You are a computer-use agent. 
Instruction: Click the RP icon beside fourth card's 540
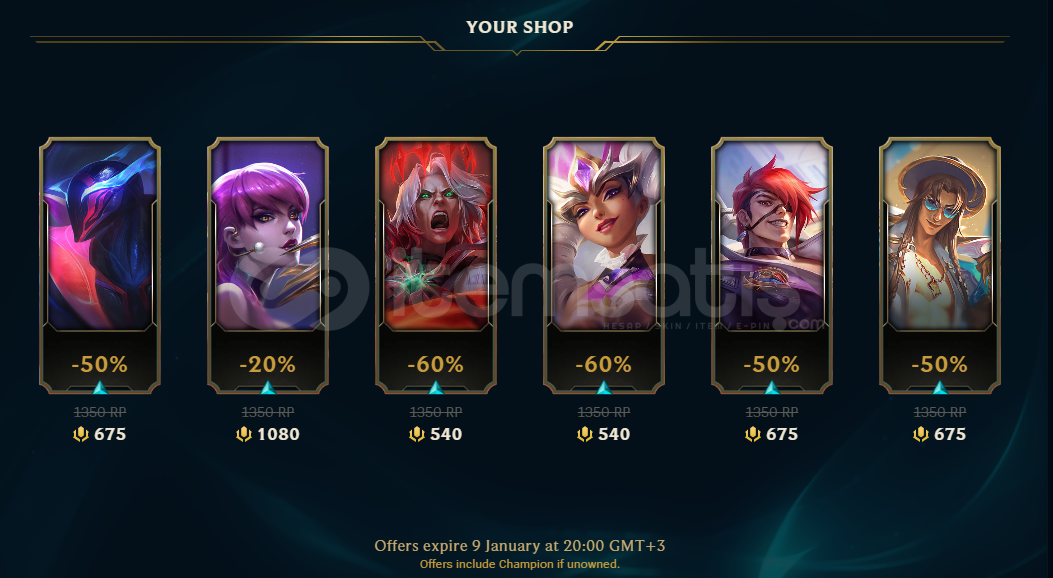tap(584, 434)
